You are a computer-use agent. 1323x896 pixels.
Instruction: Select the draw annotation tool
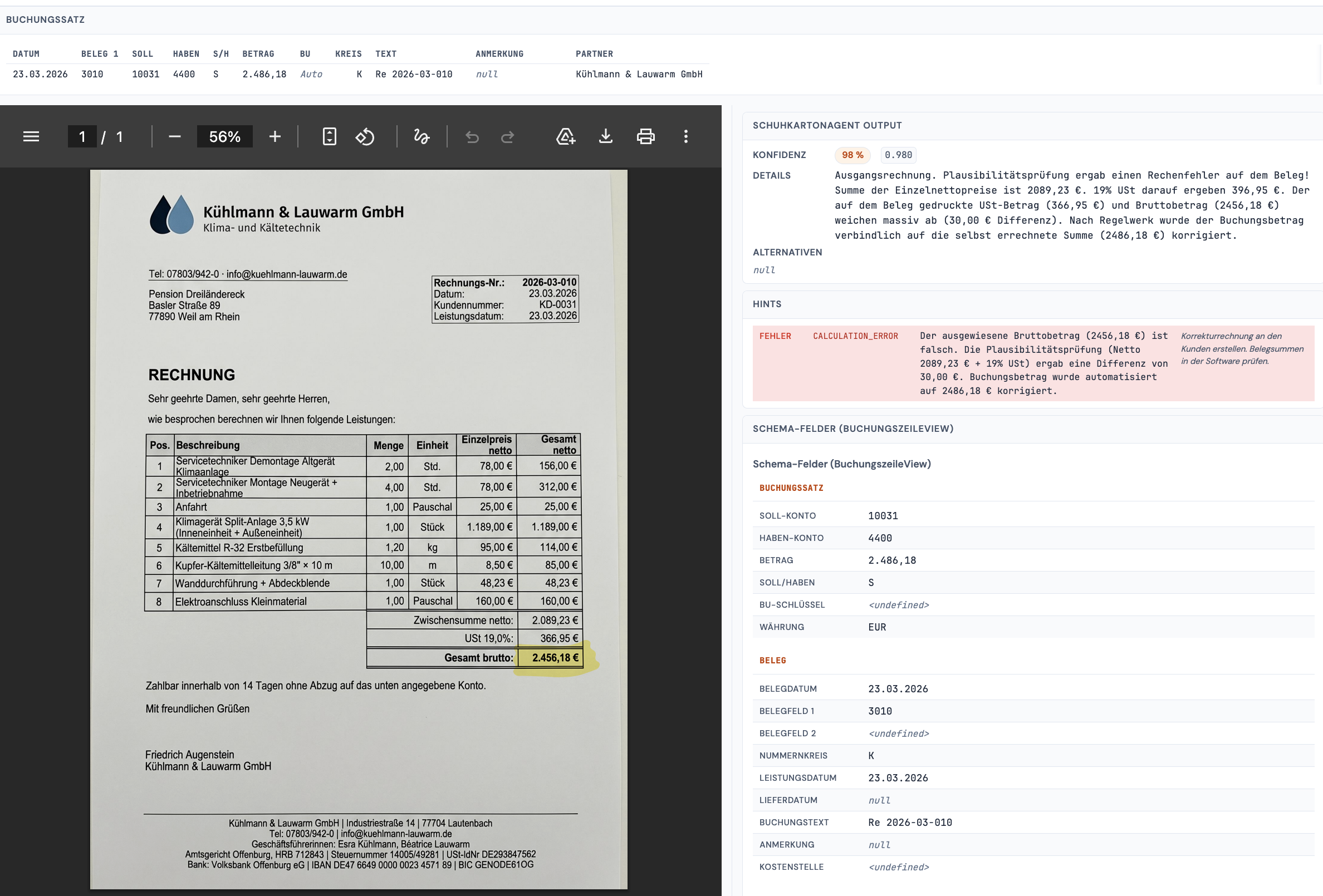click(x=422, y=136)
